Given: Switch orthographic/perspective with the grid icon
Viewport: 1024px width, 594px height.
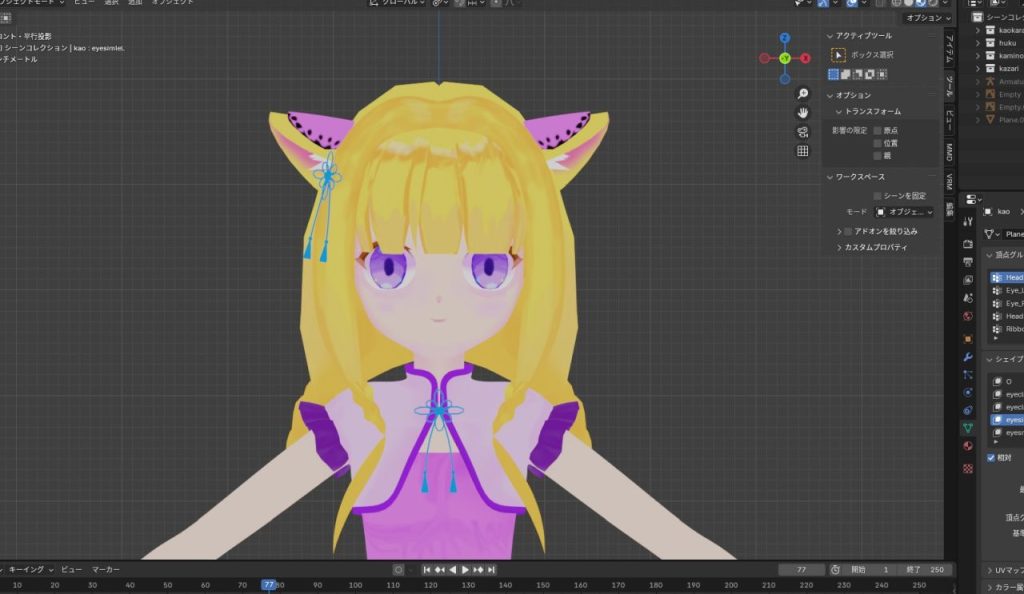Looking at the screenshot, I should 802,151.
